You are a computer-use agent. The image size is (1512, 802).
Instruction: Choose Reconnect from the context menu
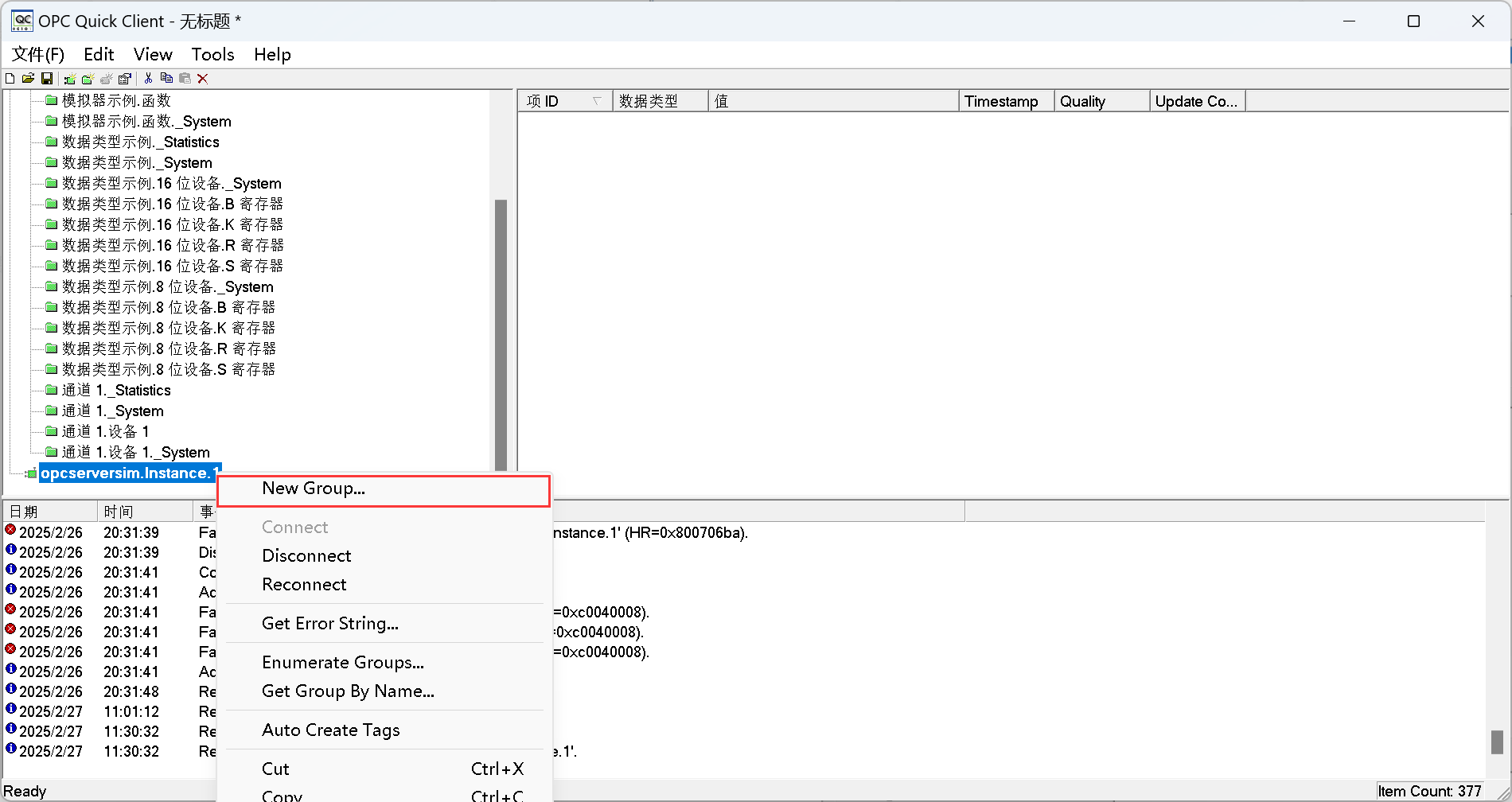pyautogui.click(x=304, y=585)
